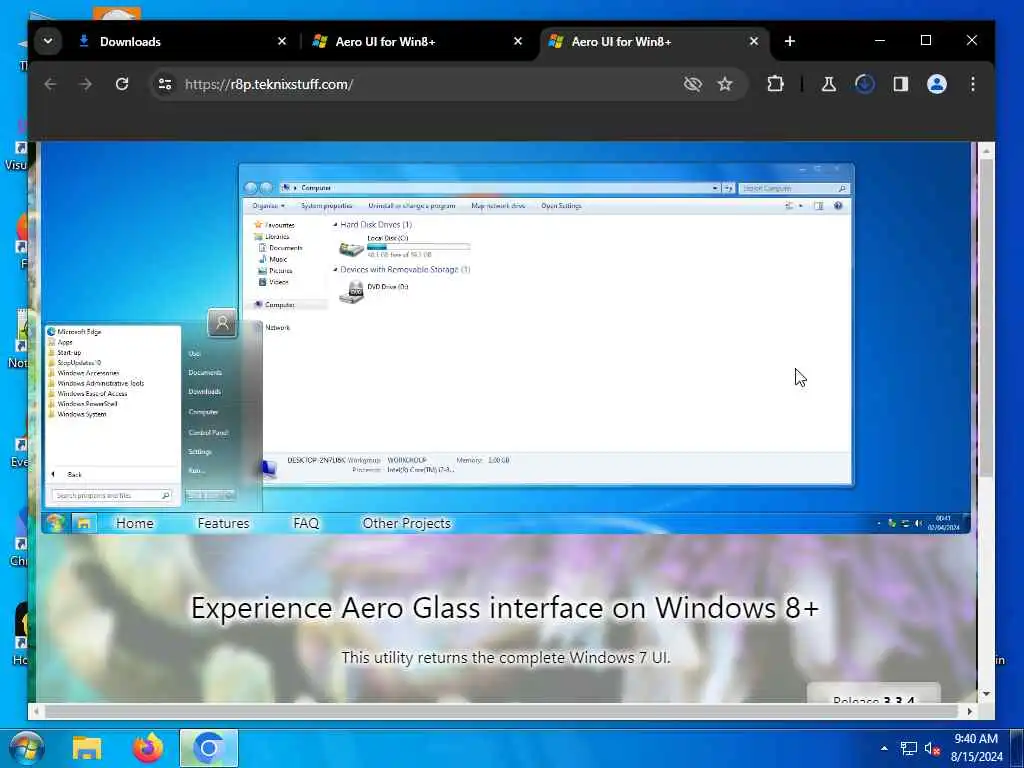Close the inactive Aero UI for Win8+ tab
This screenshot has width=1024, height=768.
[x=518, y=41]
